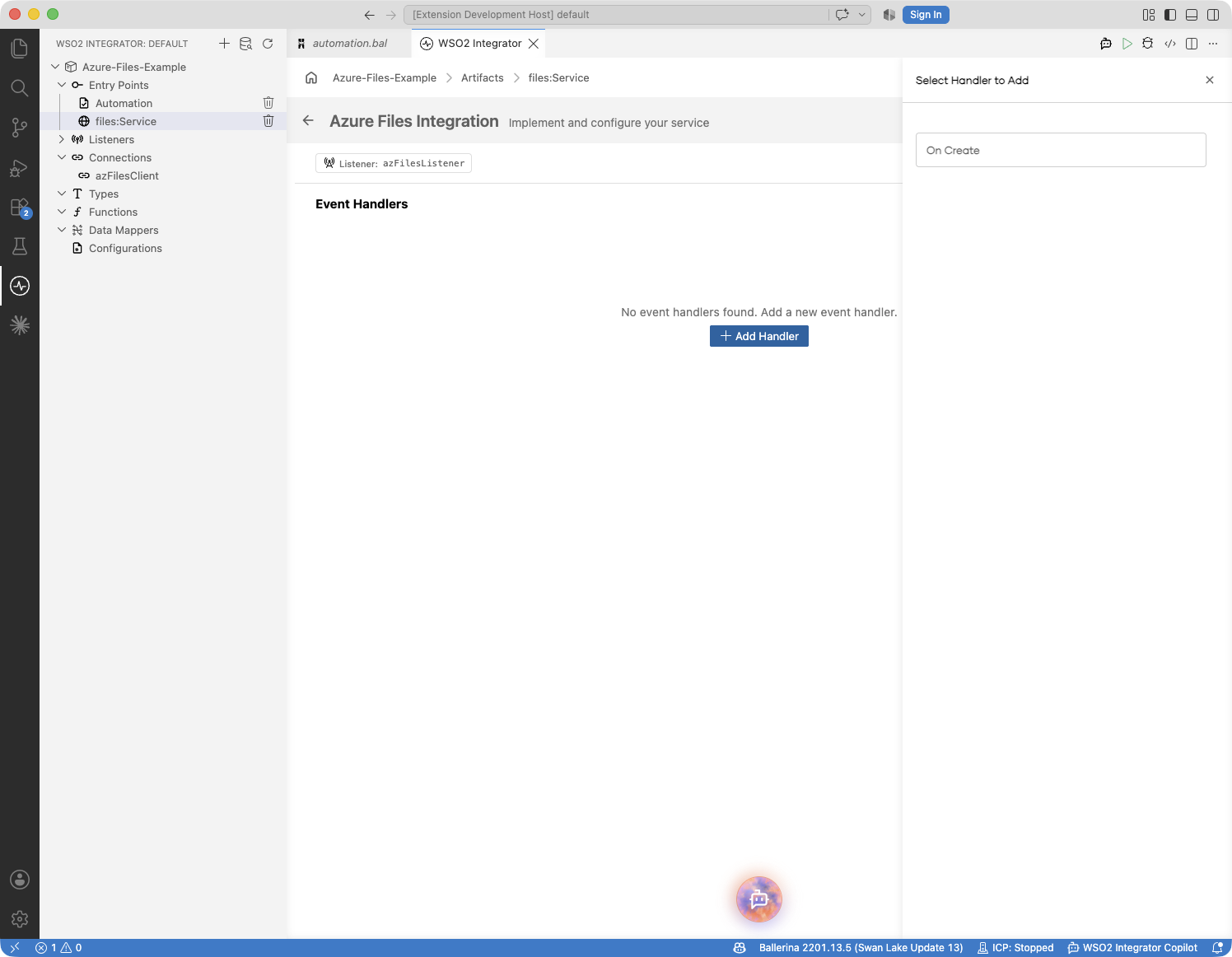The image size is (1232, 957).
Task: Toggle secondary side bar layout
Action: click(1213, 15)
